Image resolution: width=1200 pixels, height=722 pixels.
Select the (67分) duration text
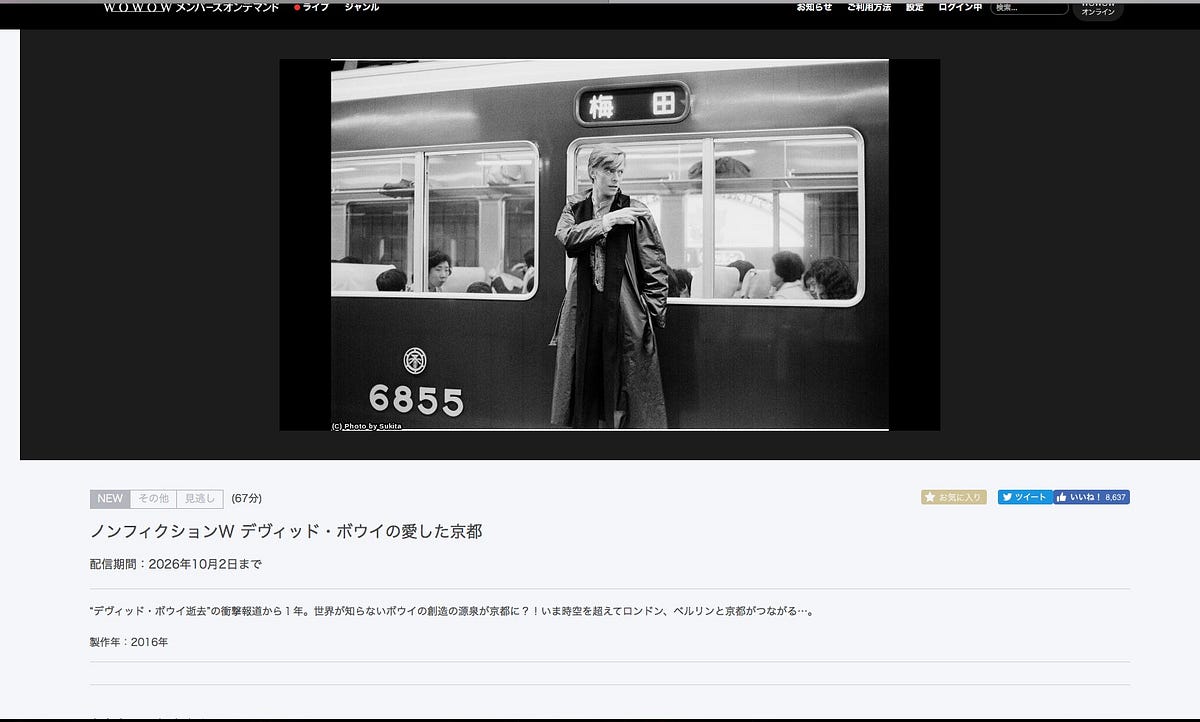(x=247, y=498)
